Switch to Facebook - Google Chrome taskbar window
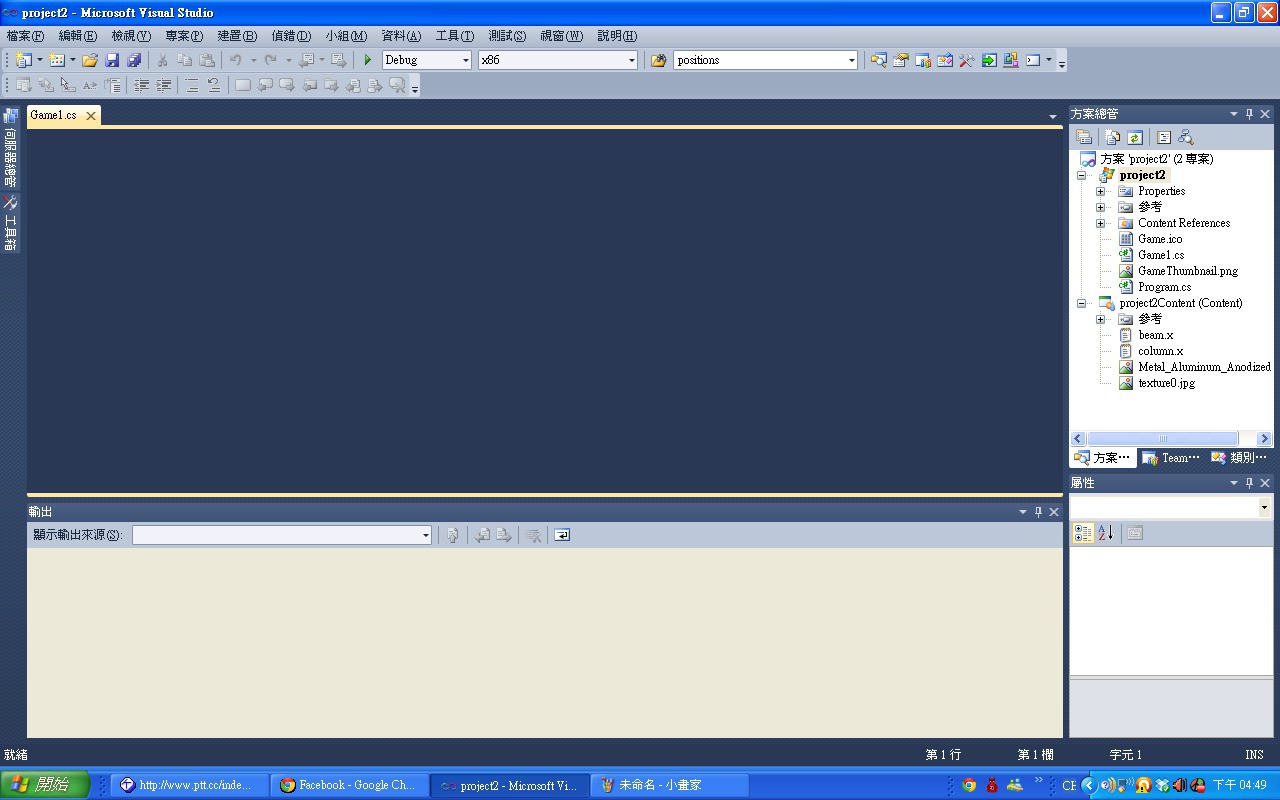 [x=350, y=785]
